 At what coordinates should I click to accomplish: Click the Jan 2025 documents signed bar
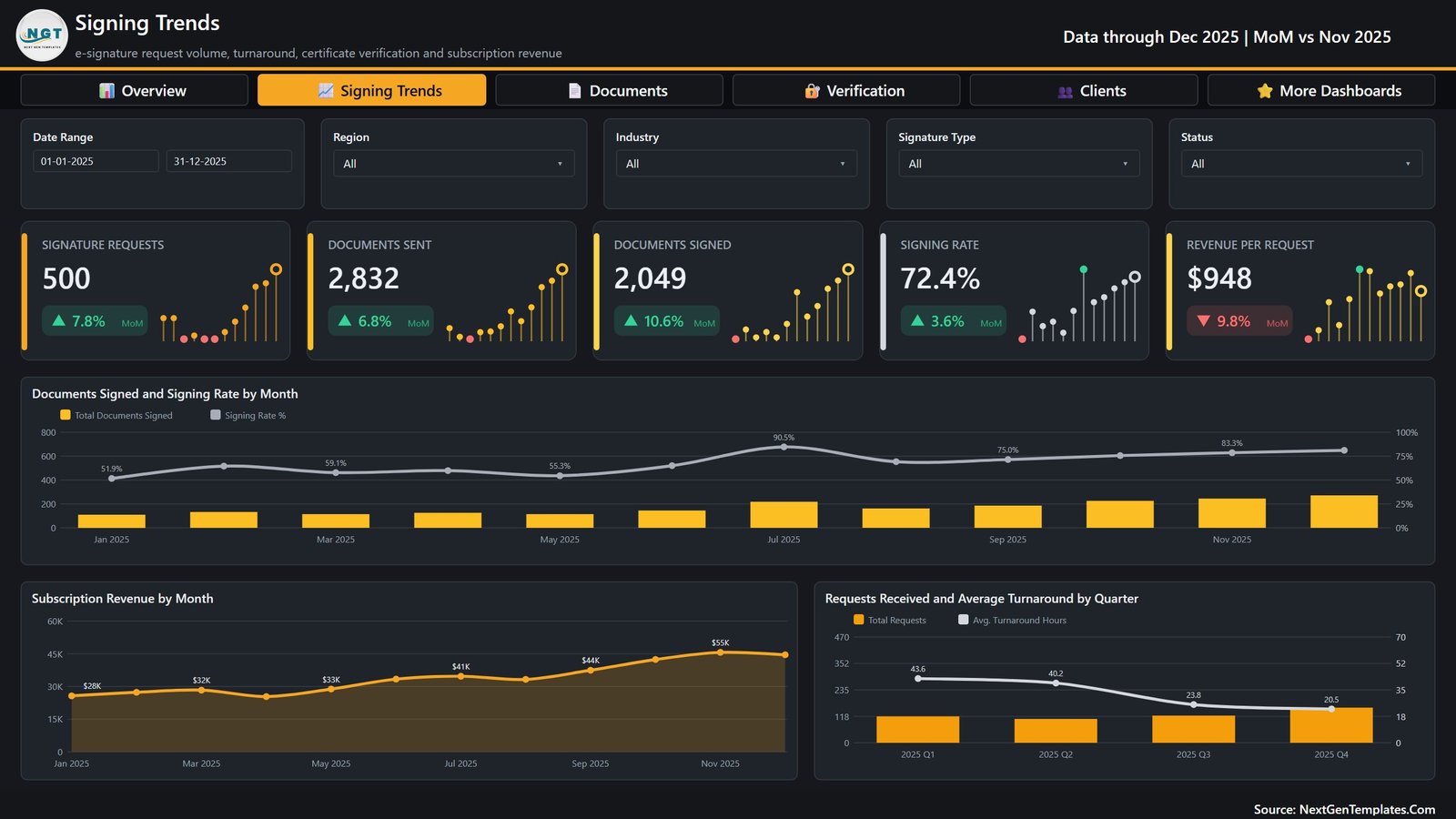coord(112,521)
